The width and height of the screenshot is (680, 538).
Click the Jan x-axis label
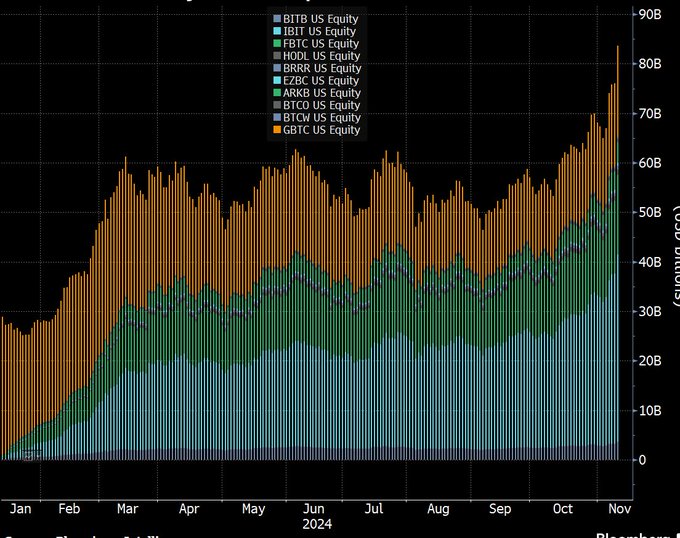[x=20, y=509]
